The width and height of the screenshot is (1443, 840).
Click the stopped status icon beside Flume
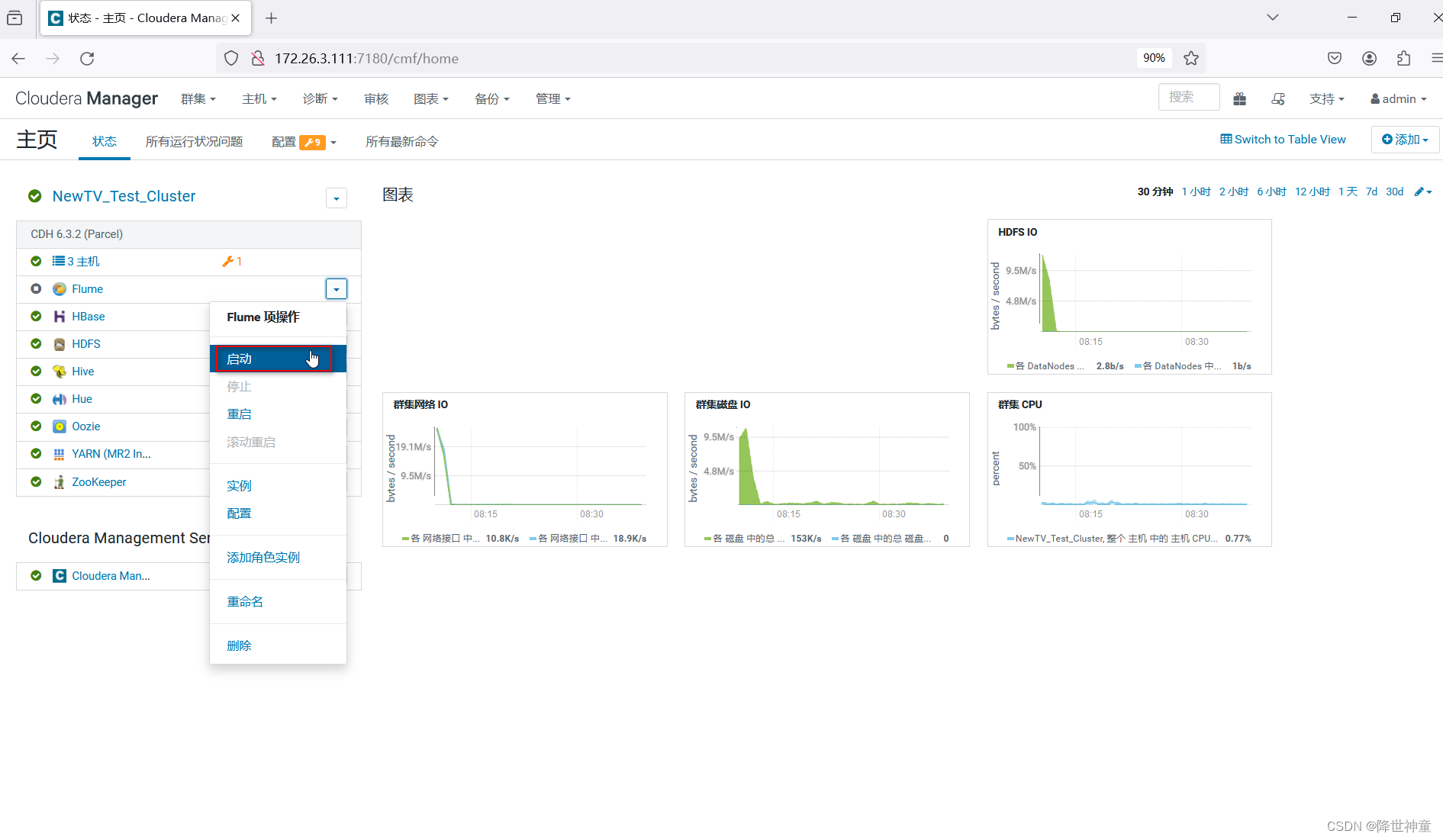(x=36, y=289)
